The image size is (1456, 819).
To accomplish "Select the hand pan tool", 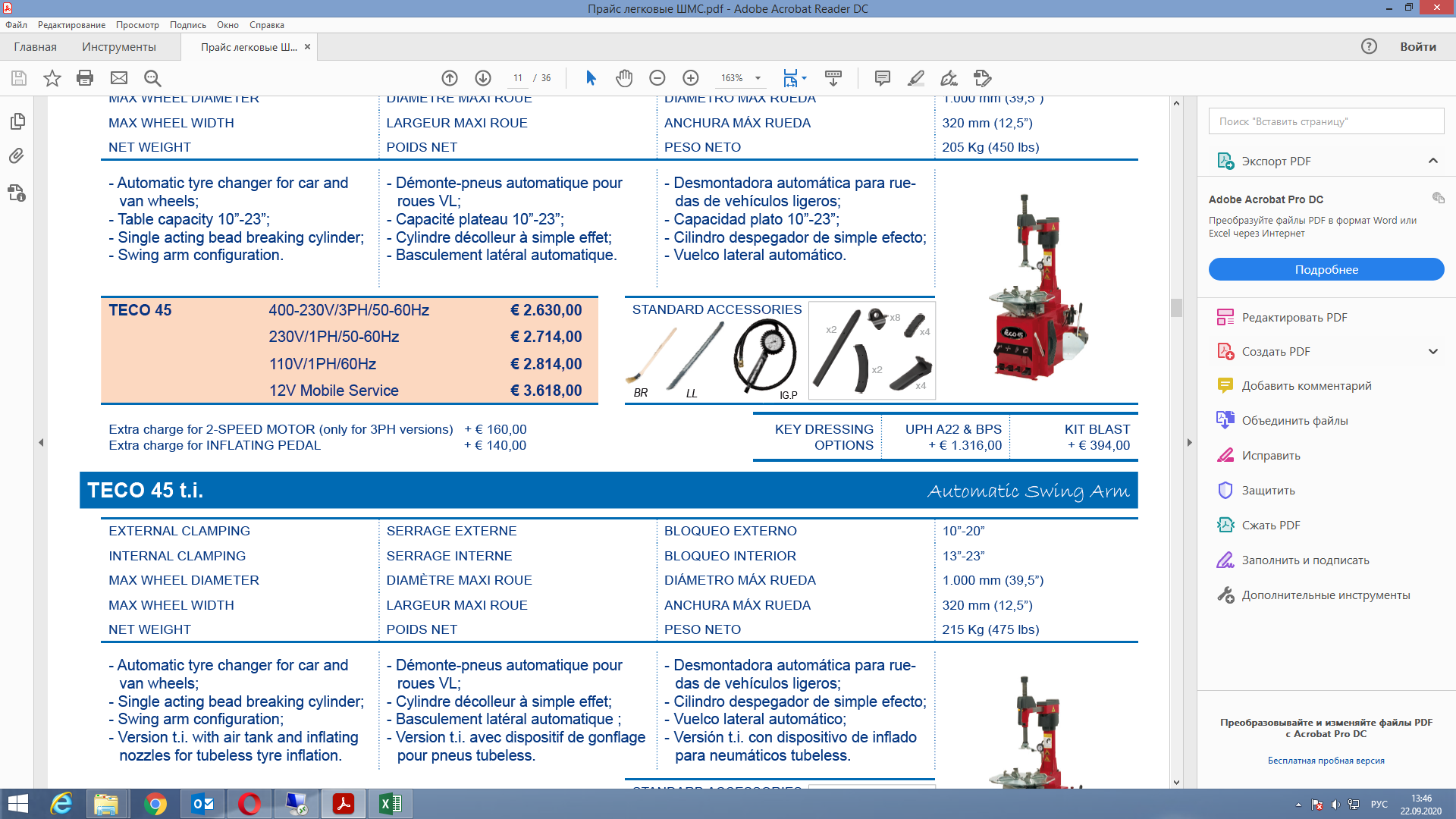I will click(x=624, y=78).
